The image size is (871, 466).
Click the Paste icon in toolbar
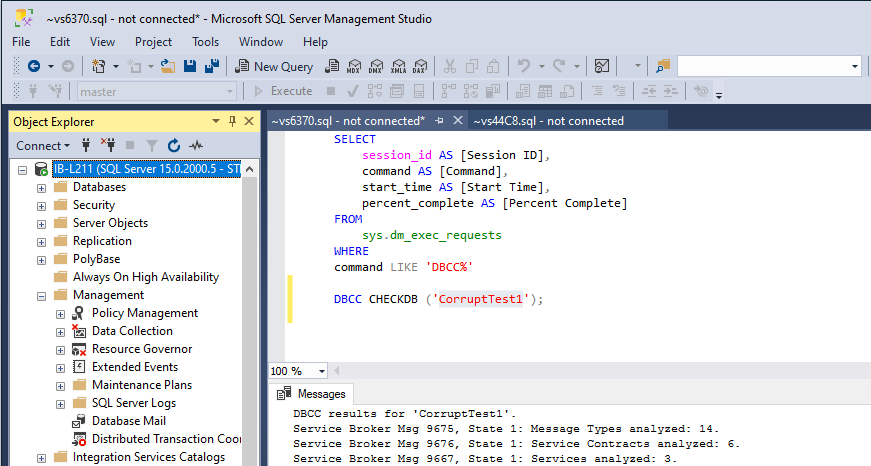(x=493, y=67)
